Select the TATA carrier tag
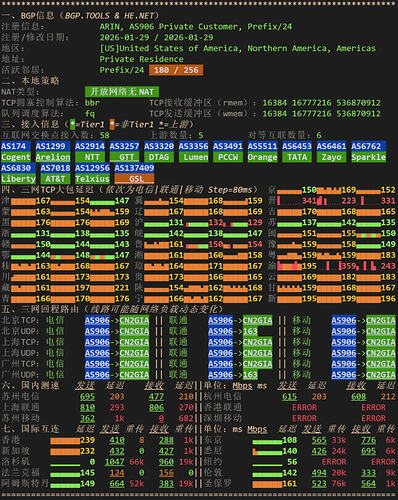398x500 pixels. coord(297,157)
